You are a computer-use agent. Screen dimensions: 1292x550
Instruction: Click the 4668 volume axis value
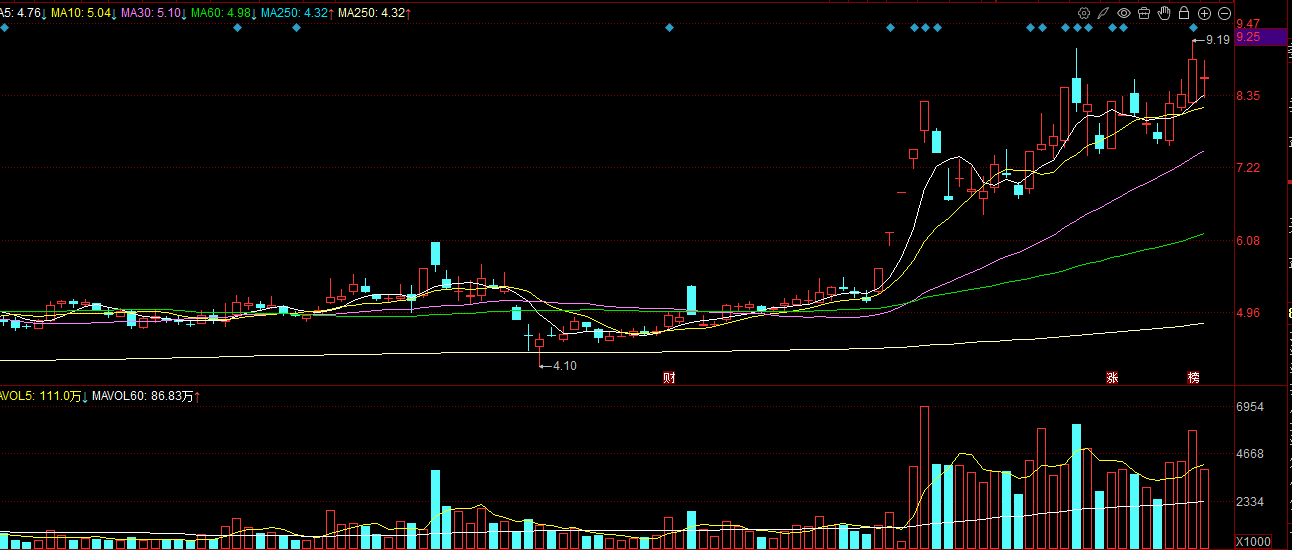point(1251,454)
